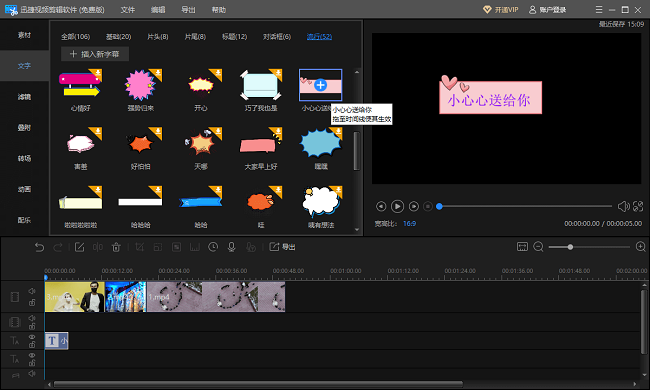The width and height of the screenshot is (650, 390).
Task: Step to next frame in preview
Action: (x=414, y=206)
